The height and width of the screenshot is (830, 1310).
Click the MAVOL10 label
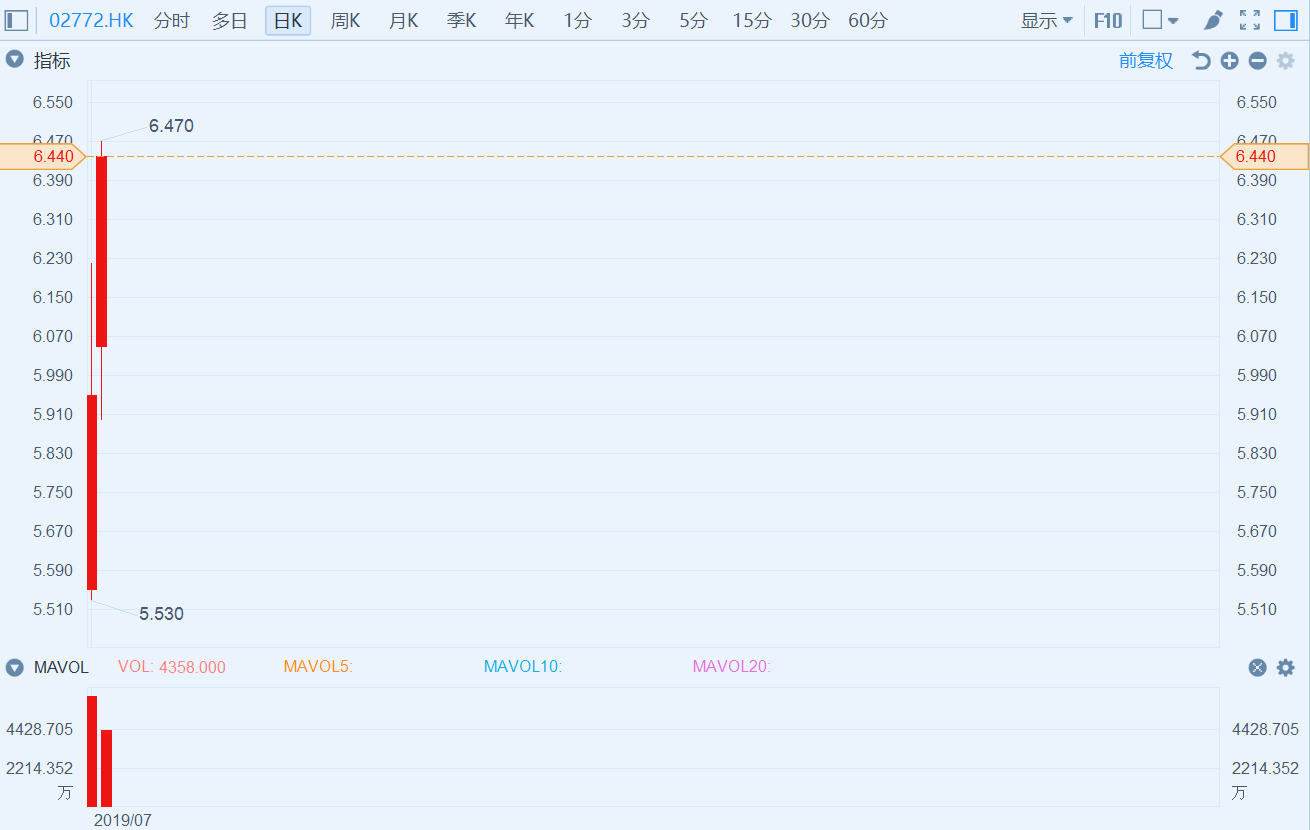(523, 667)
